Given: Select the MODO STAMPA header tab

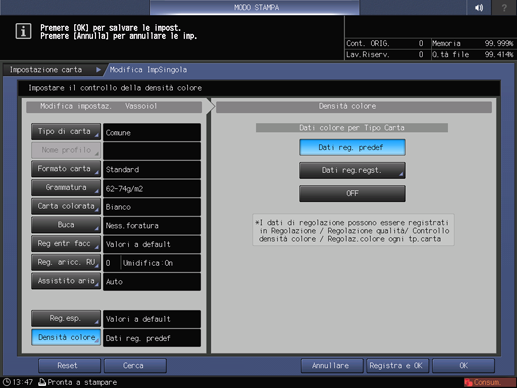Looking at the screenshot, I should 255,7.
